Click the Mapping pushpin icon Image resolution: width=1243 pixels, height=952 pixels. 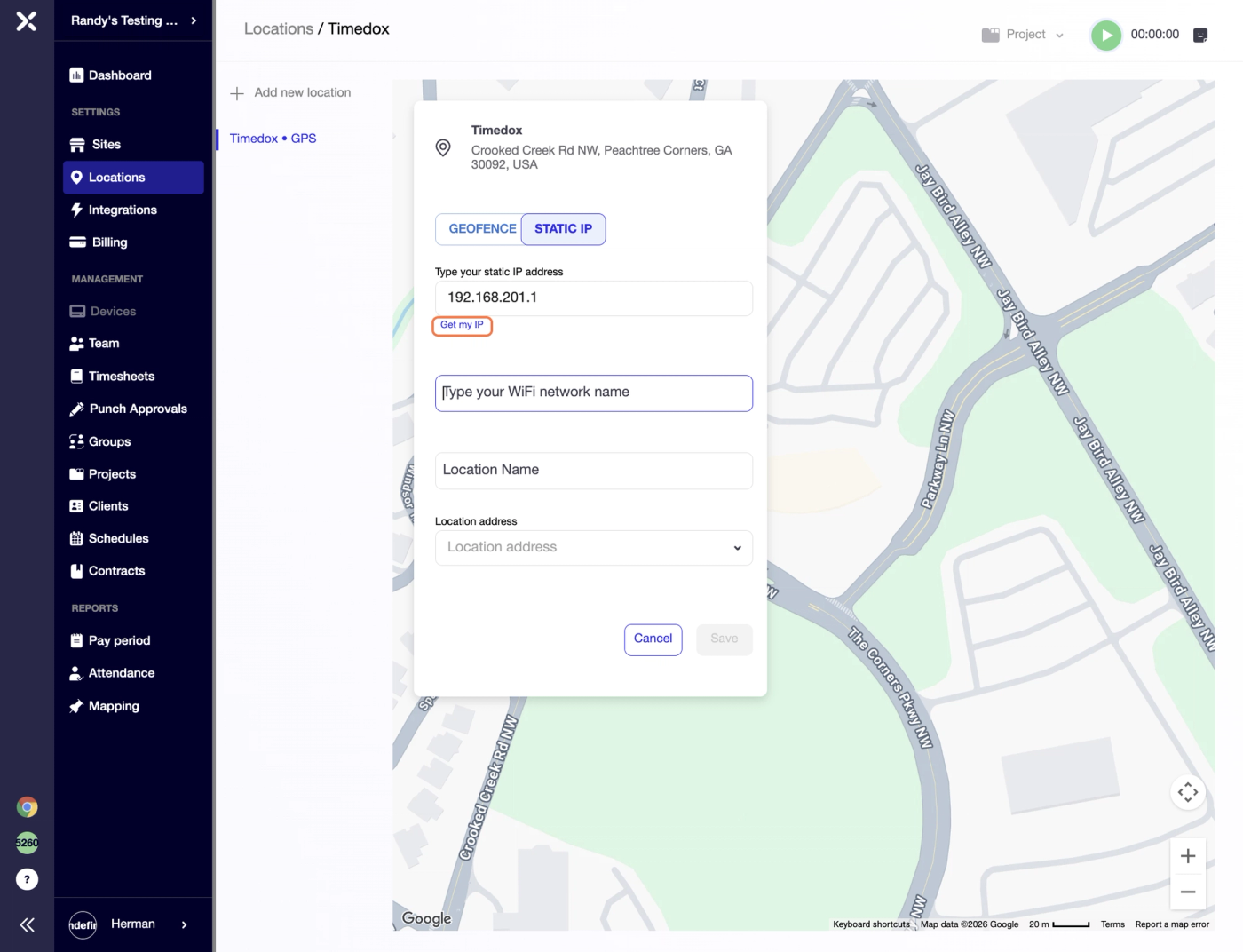76,706
